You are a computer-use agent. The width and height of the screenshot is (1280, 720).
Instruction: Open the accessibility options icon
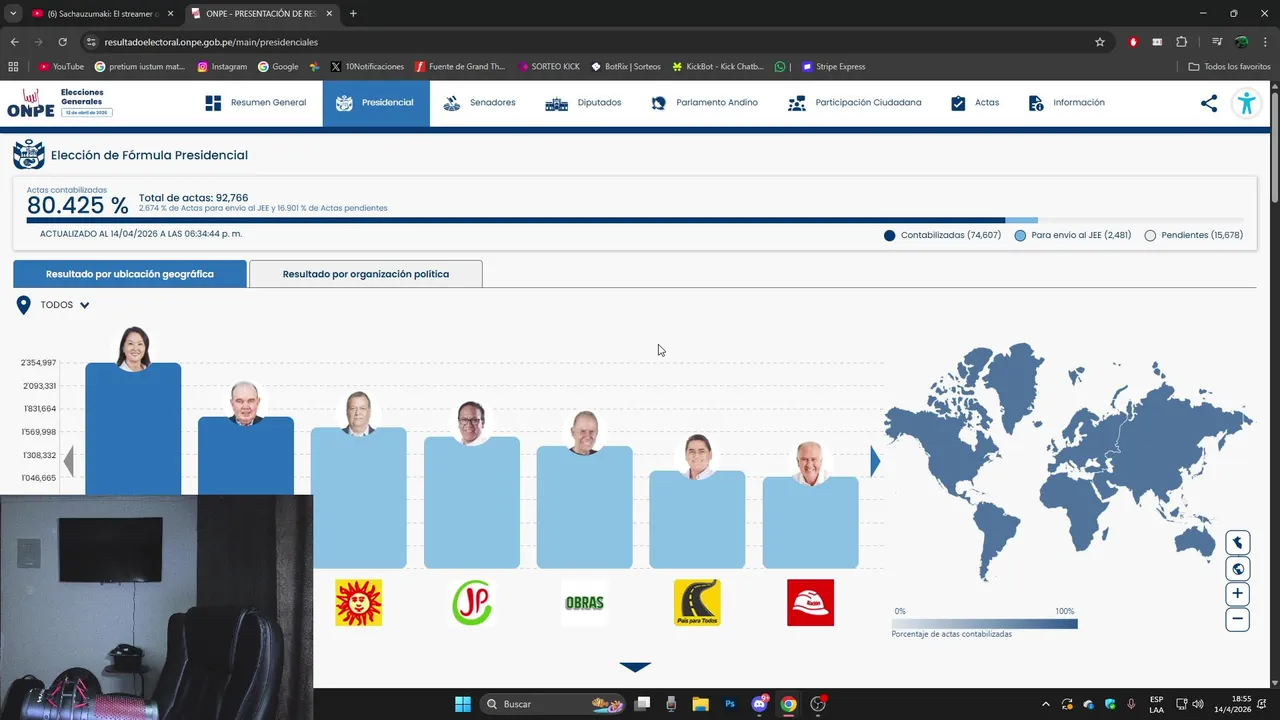(x=1246, y=103)
